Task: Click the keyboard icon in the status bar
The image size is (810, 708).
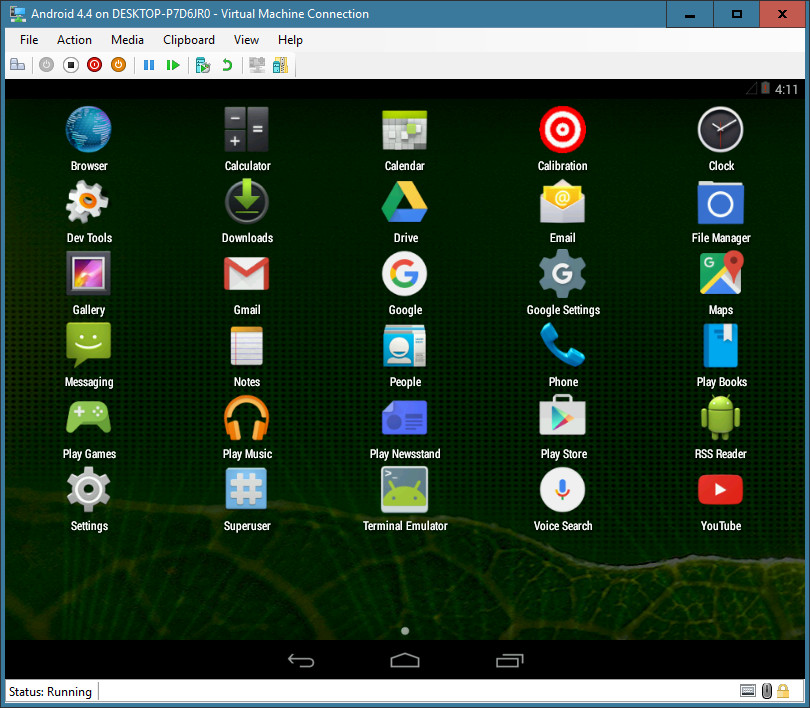Action: point(747,691)
